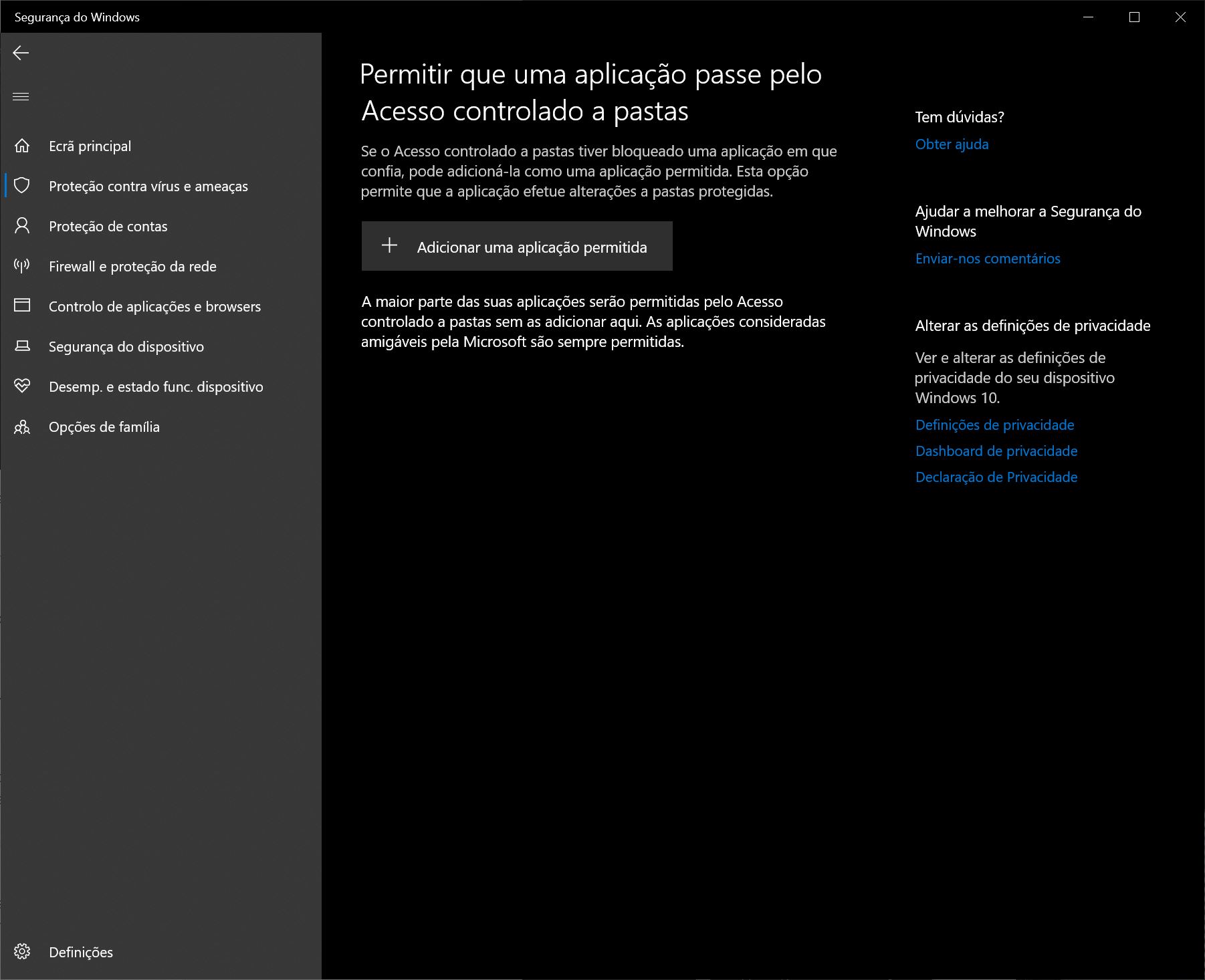Minimize the Segurança do Windows window
The image size is (1205, 980).
coord(1088,17)
